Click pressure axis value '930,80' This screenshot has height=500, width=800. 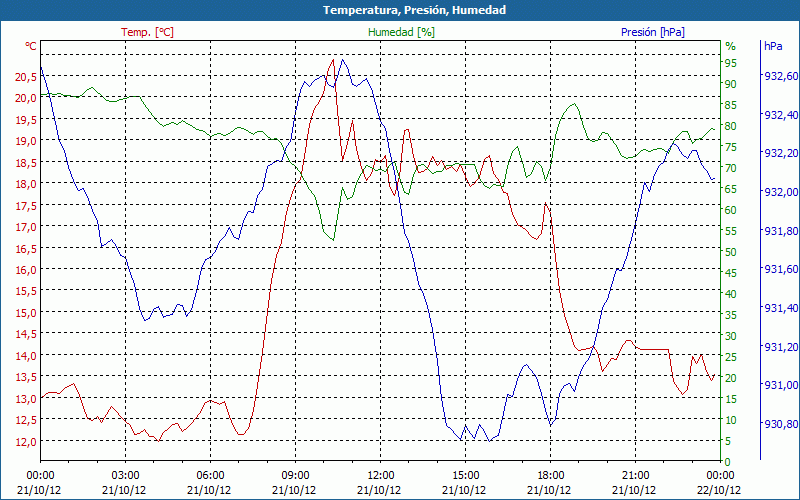[780, 424]
